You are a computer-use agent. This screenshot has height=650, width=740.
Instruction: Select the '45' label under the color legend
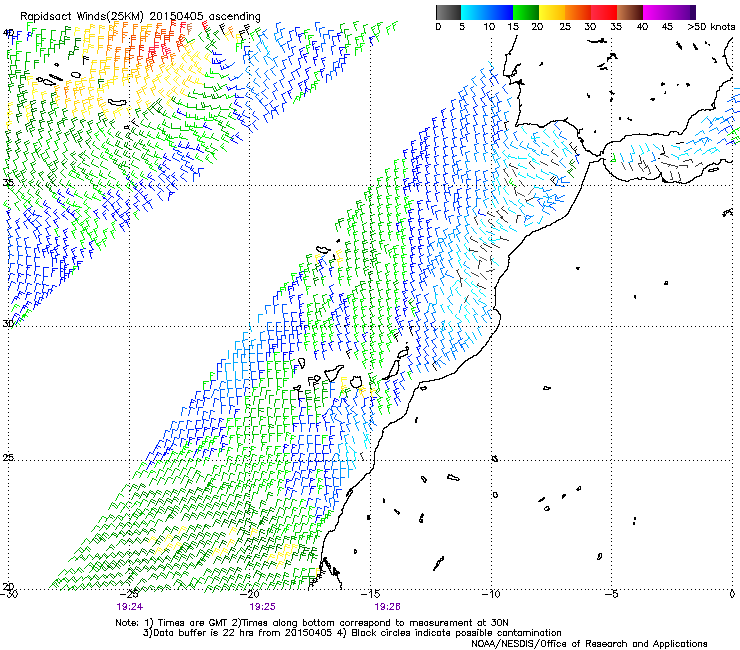click(667, 26)
